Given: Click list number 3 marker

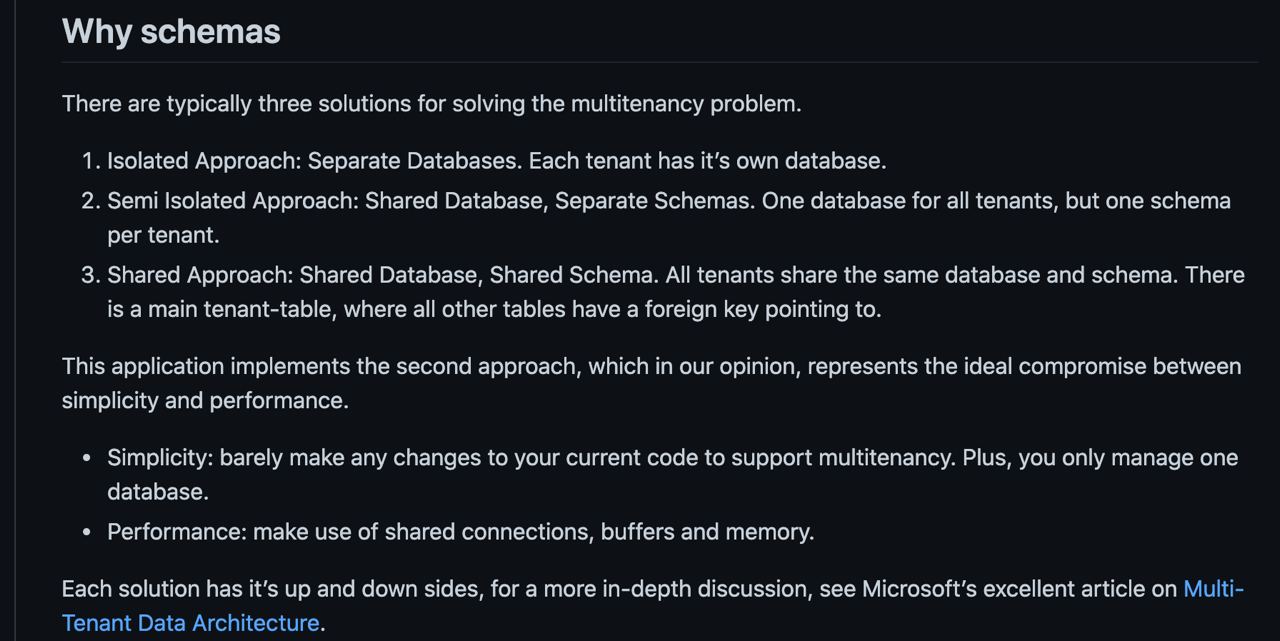Looking at the screenshot, I should (91, 275).
